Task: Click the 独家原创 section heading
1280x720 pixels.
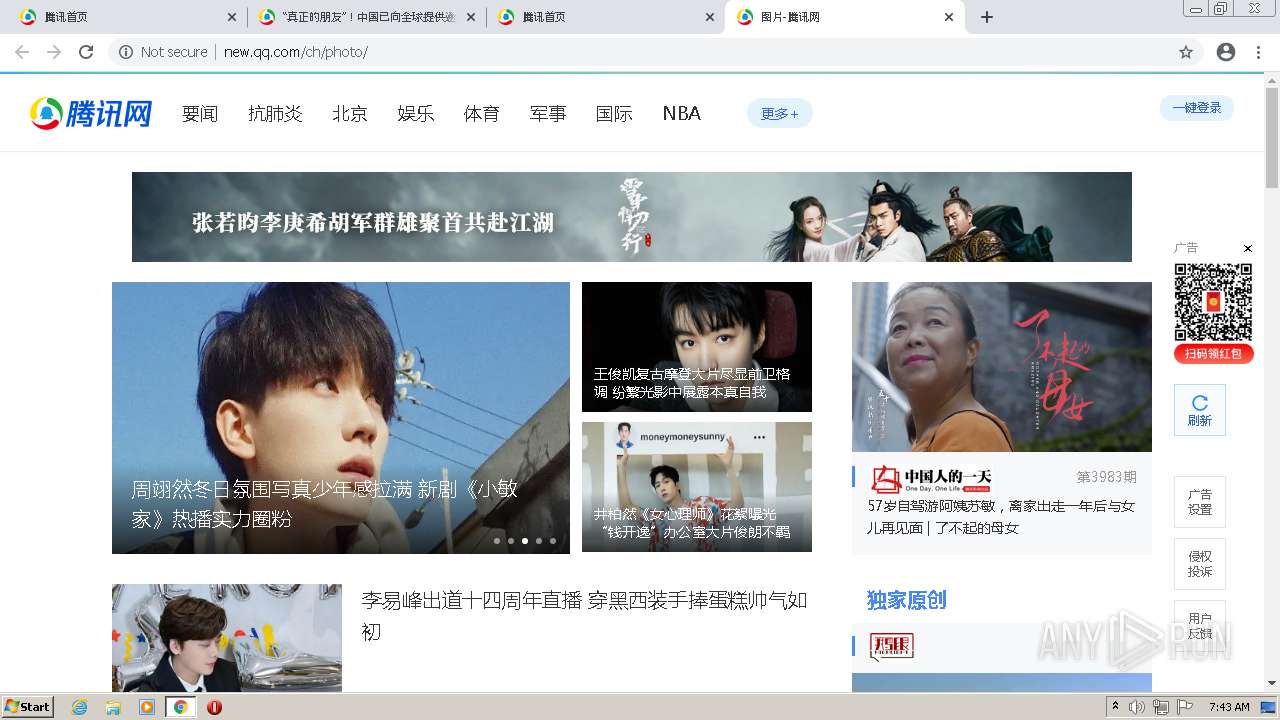Action: coord(906,600)
